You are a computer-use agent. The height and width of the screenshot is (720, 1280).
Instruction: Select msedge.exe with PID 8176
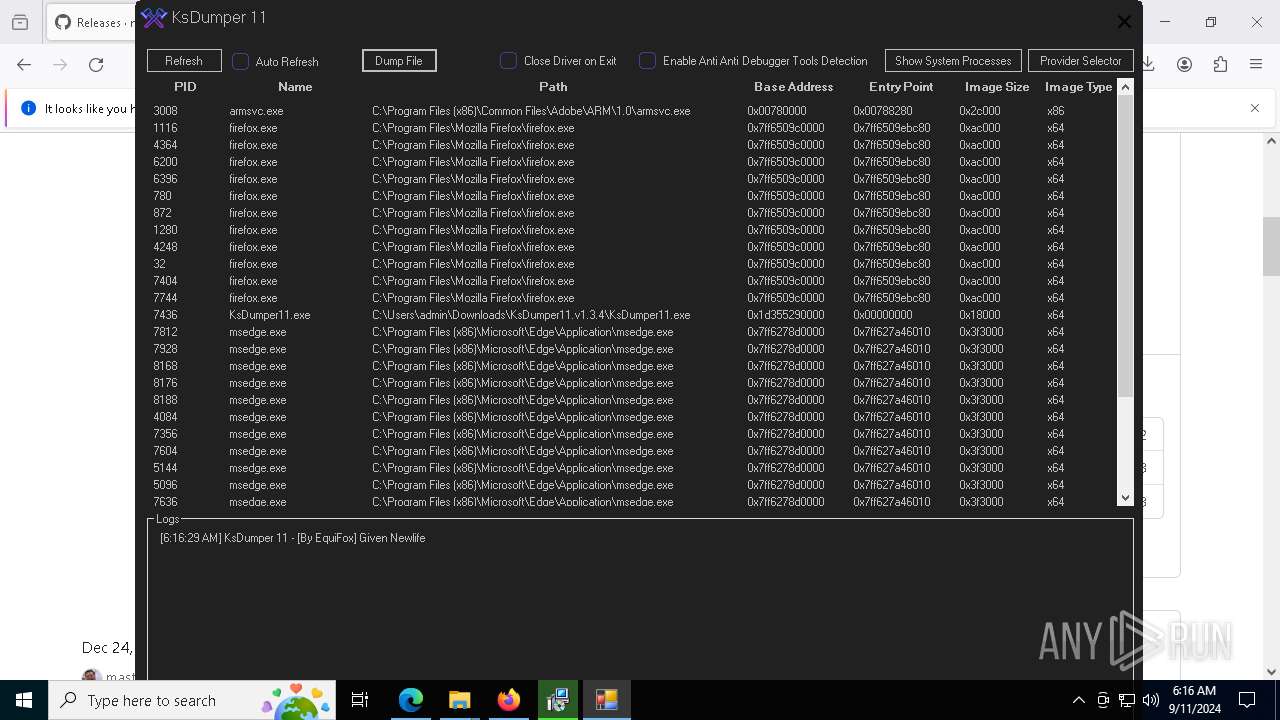point(630,383)
